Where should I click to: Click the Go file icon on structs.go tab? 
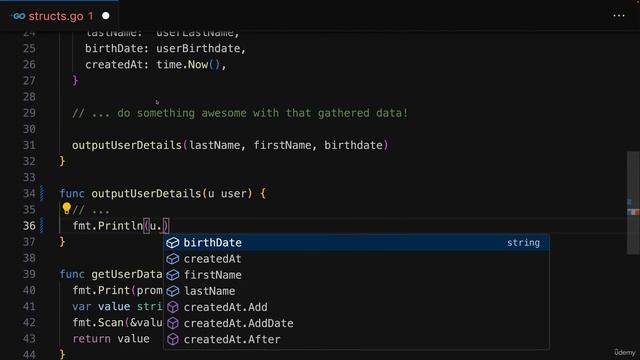(18, 16)
